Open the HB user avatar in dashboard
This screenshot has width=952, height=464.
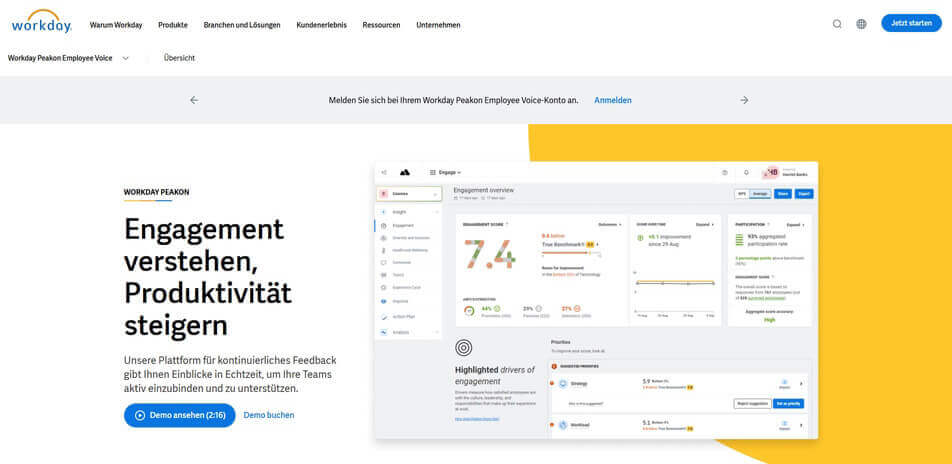(x=772, y=172)
